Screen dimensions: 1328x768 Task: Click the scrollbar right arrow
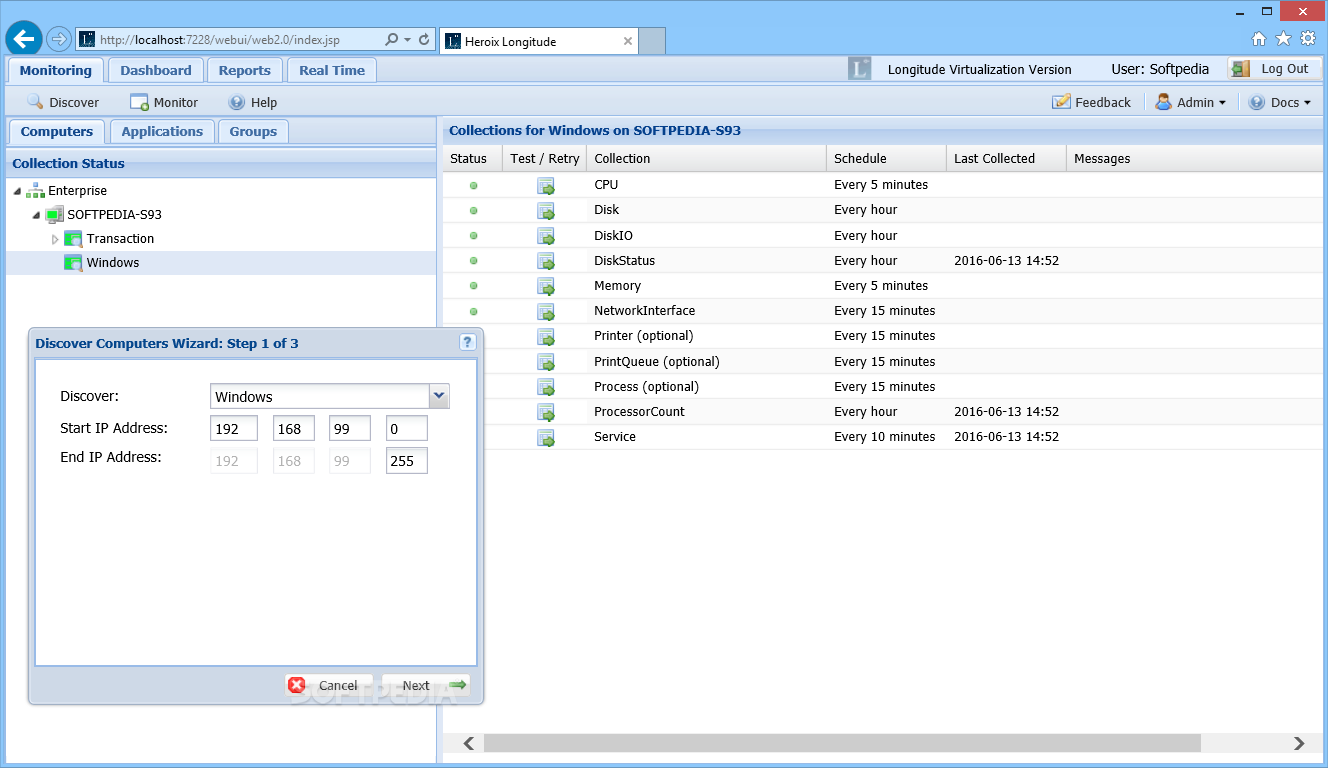[x=1299, y=743]
